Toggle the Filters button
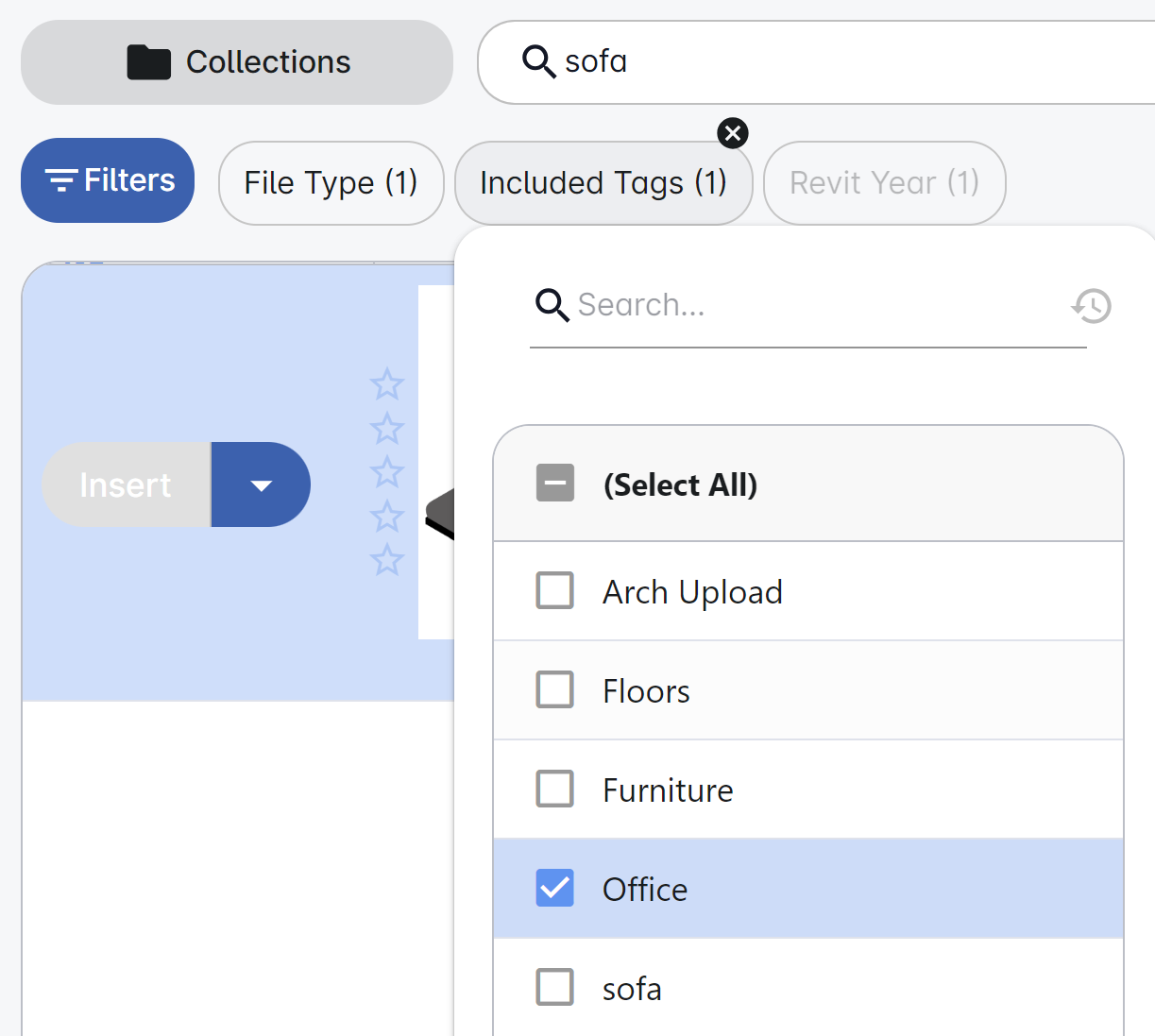 coord(108,180)
